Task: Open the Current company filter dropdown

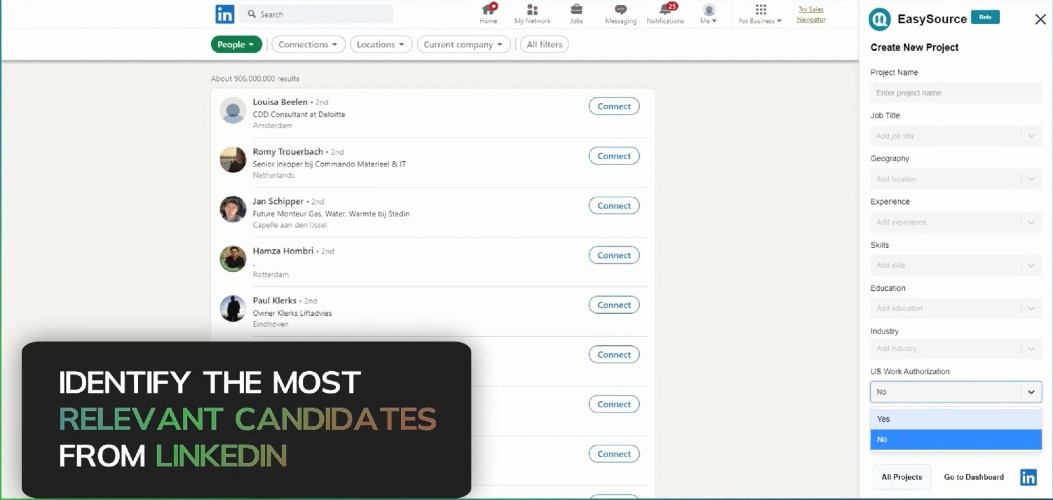Action: tap(463, 44)
